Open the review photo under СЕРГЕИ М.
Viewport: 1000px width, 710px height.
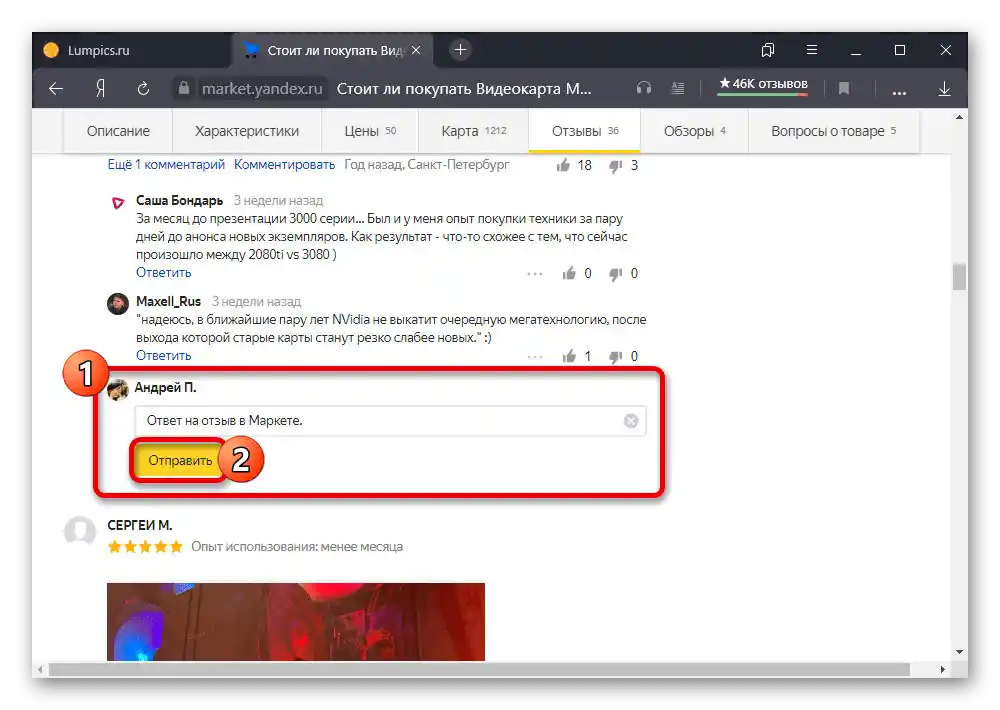click(296, 621)
